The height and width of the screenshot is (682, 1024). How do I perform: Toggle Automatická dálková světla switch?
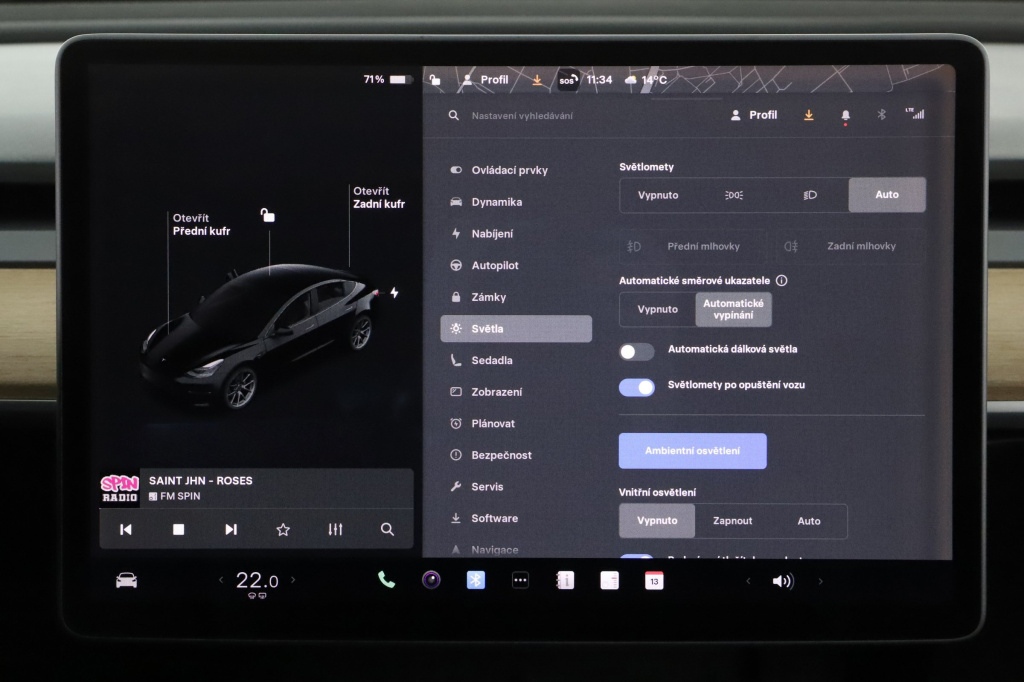click(x=636, y=351)
